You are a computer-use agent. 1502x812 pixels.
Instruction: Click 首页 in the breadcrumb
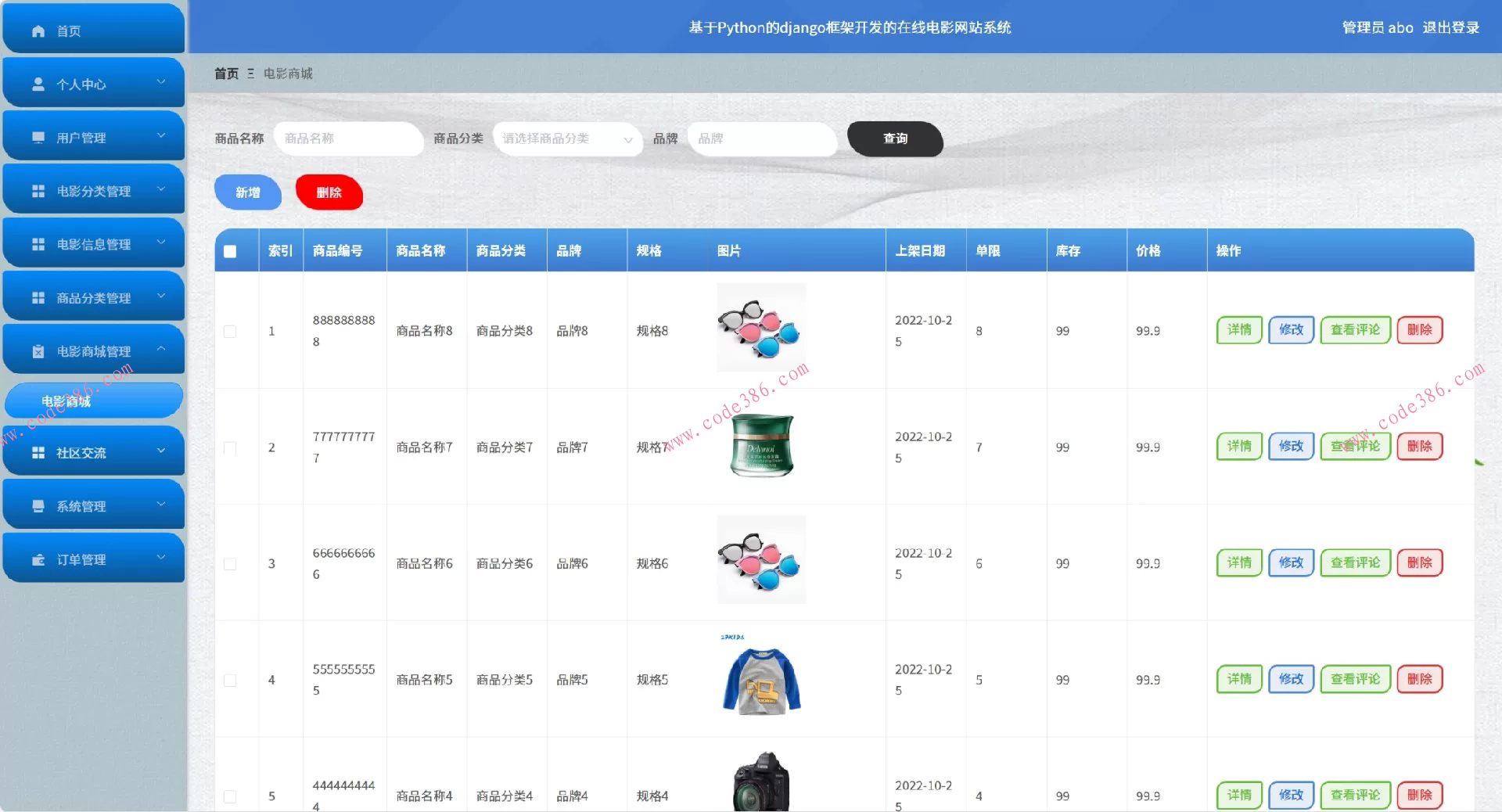(x=225, y=73)
